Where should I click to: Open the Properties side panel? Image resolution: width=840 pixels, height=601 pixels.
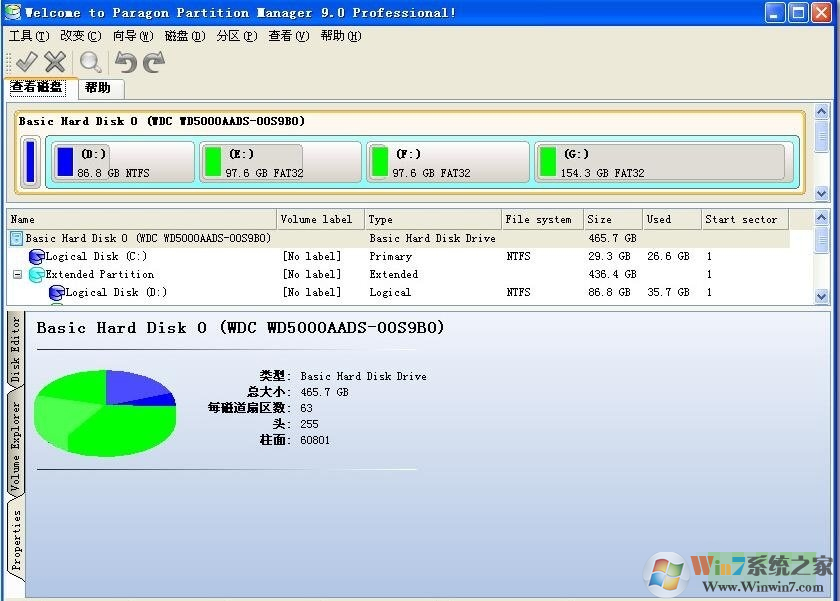pyautogui.click(x=14, y=528)
